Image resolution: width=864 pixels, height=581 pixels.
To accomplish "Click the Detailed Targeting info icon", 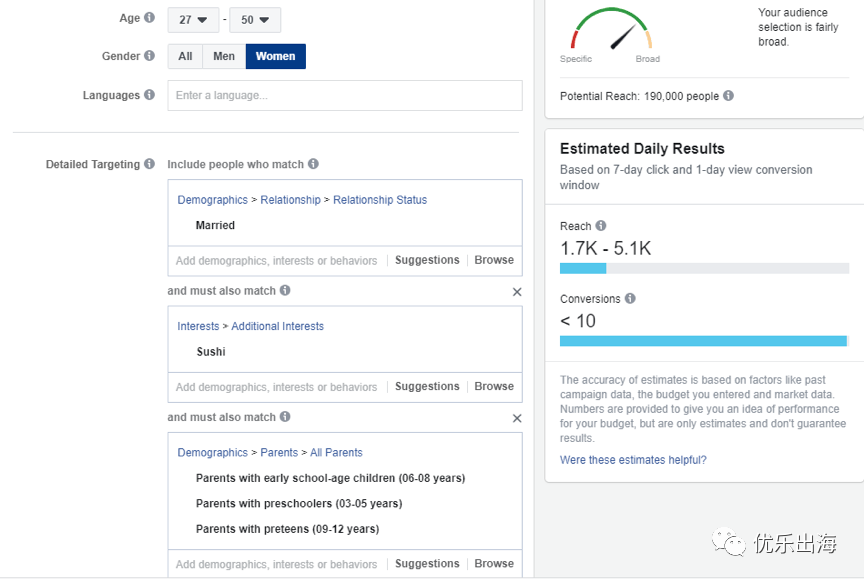I will click(x=149, y=164).
